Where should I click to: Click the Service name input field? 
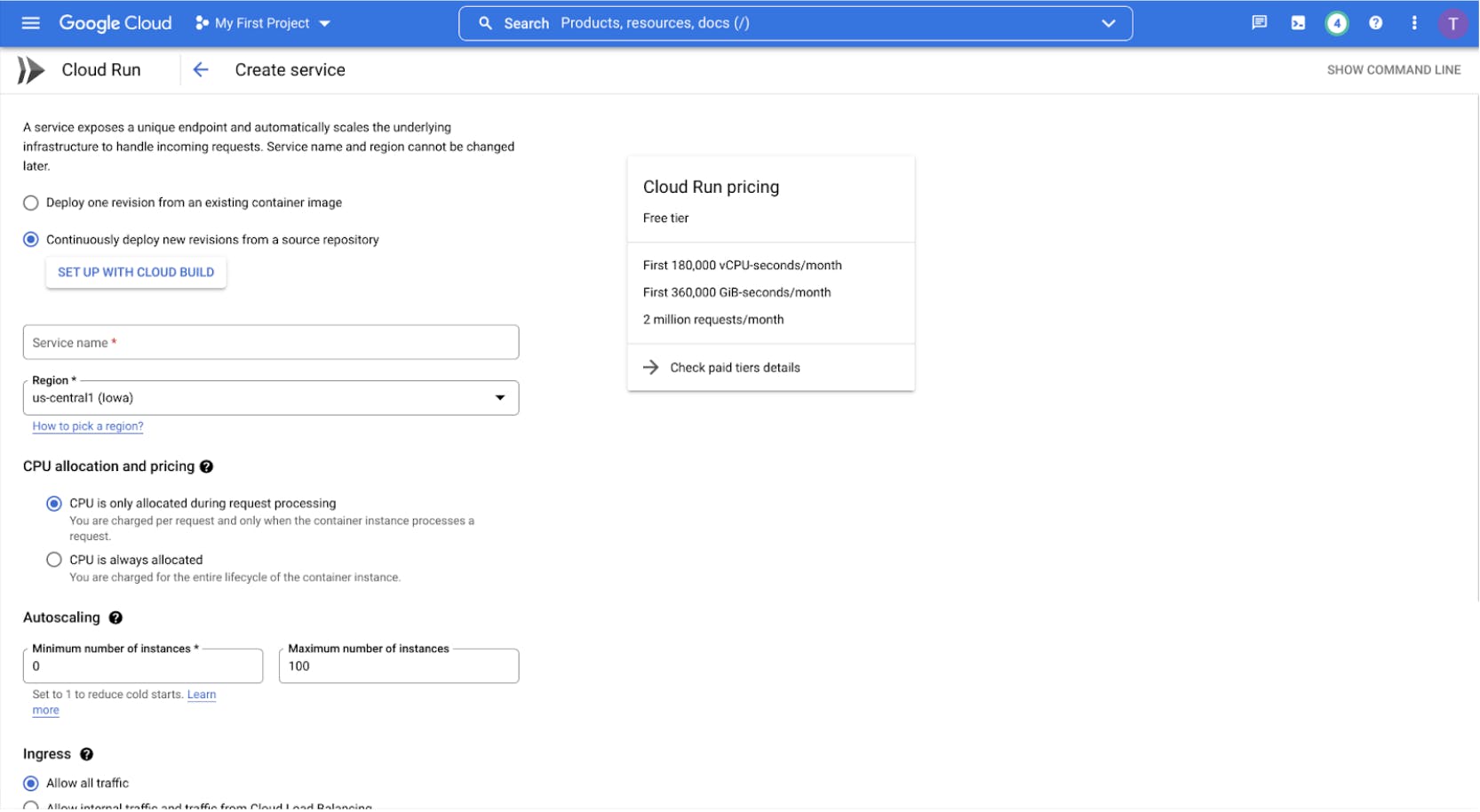click(x=271, y=342)
